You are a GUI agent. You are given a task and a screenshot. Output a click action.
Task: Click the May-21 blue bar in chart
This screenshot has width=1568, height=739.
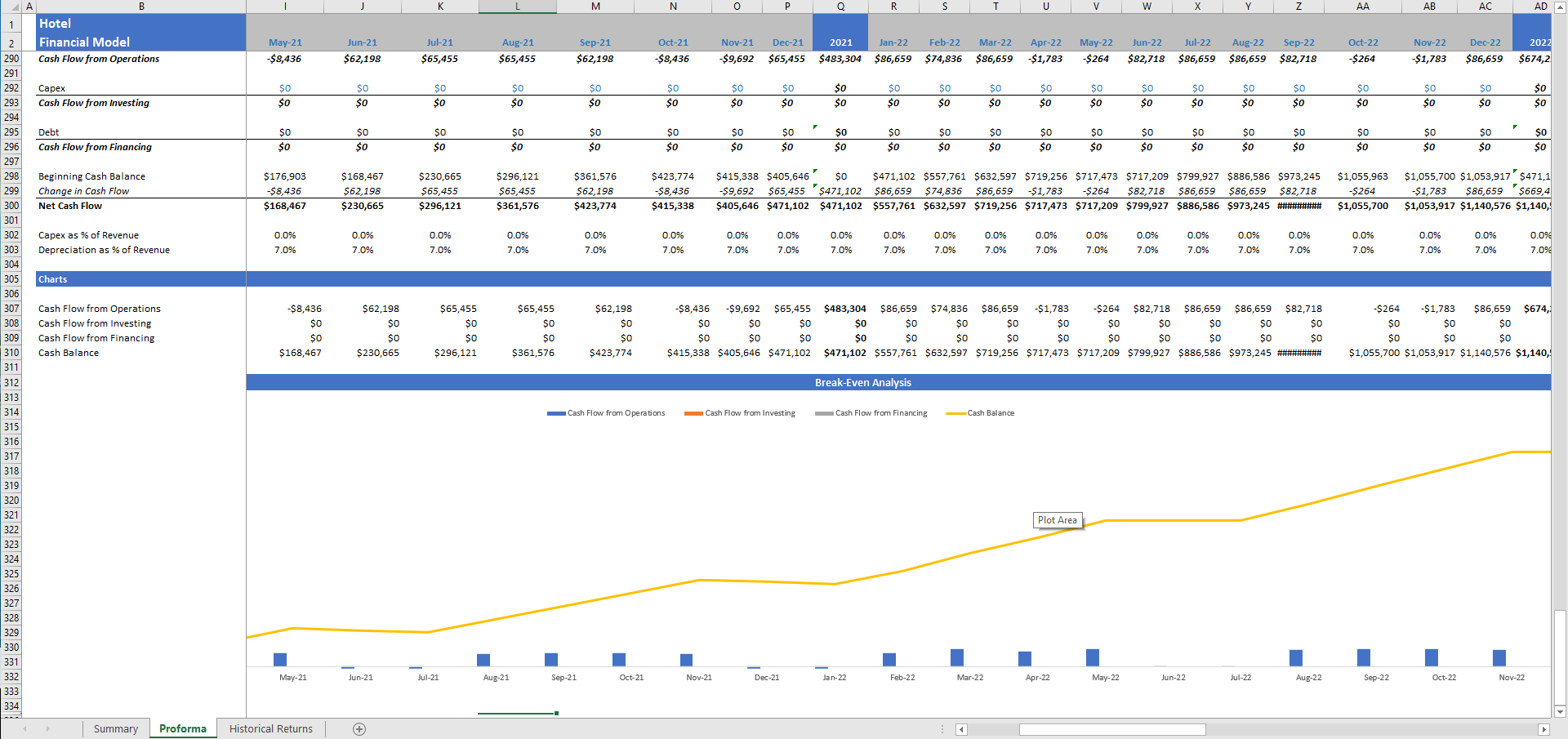(x=280, y=660)
